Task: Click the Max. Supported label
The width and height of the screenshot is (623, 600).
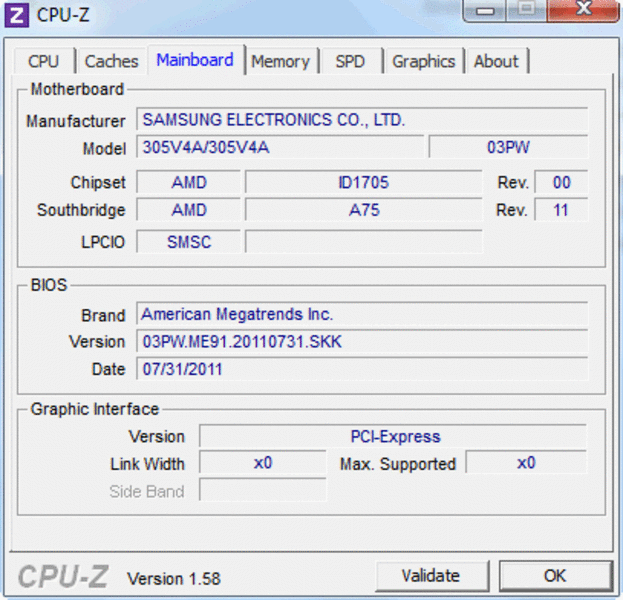Action: click(398, 464)
